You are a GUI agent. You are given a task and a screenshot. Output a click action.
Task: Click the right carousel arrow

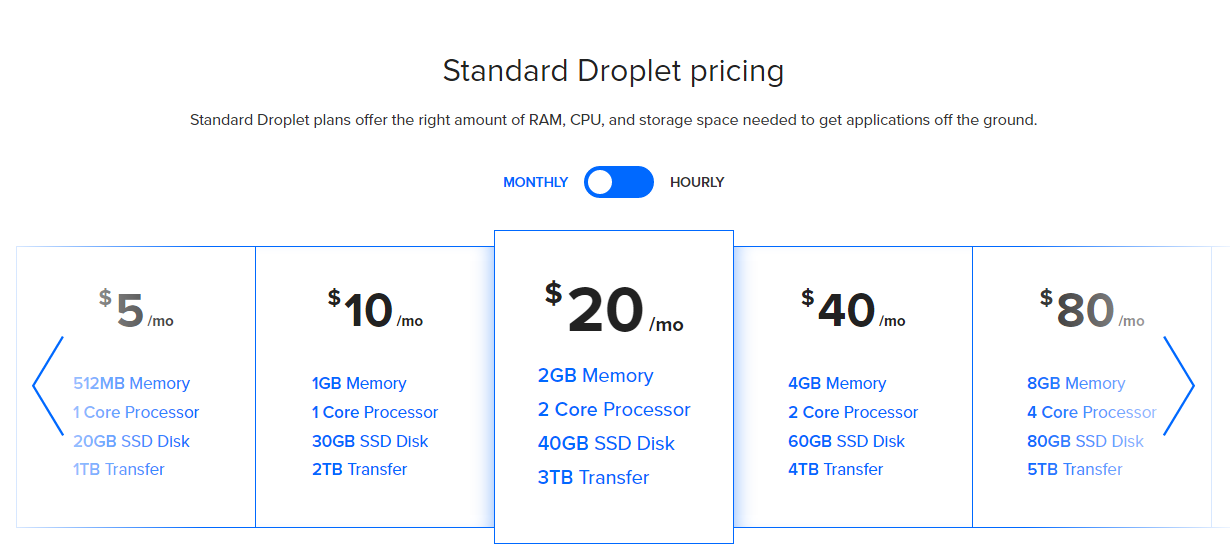(1178, 385)
